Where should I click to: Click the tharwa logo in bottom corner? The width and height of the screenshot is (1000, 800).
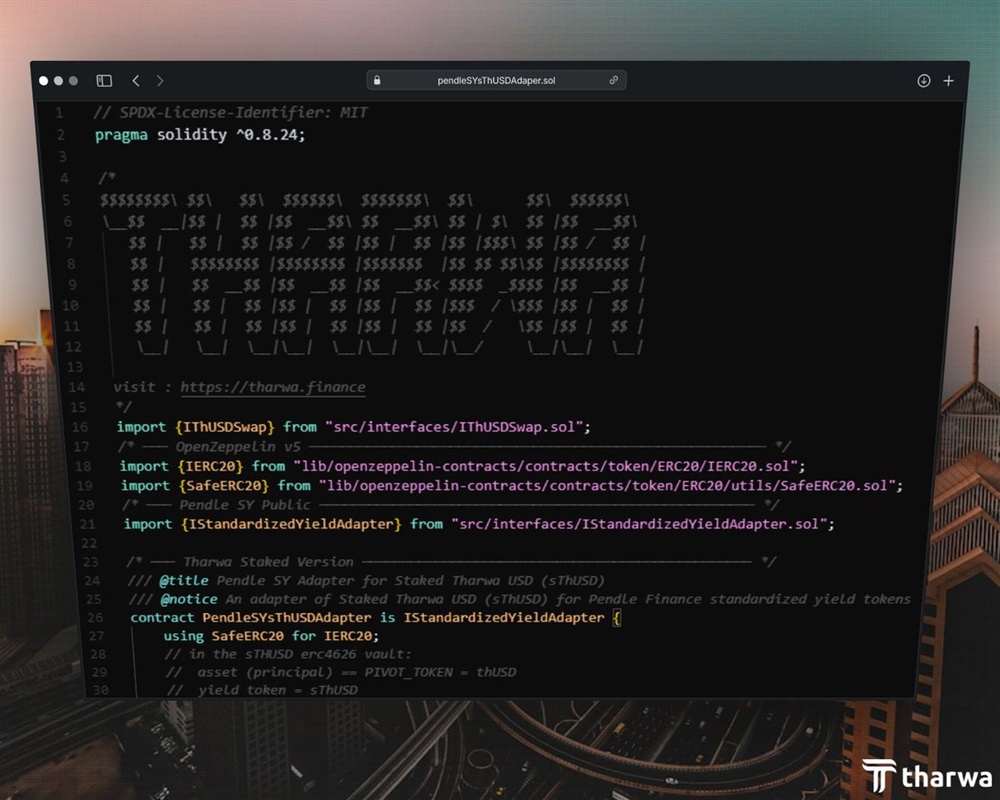pos(927,777)
